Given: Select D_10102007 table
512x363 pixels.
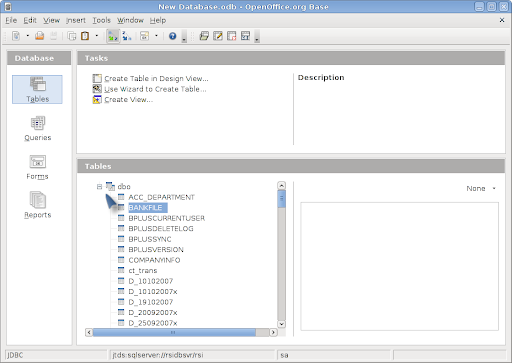Looking at the screenshot, I should 151,281.
